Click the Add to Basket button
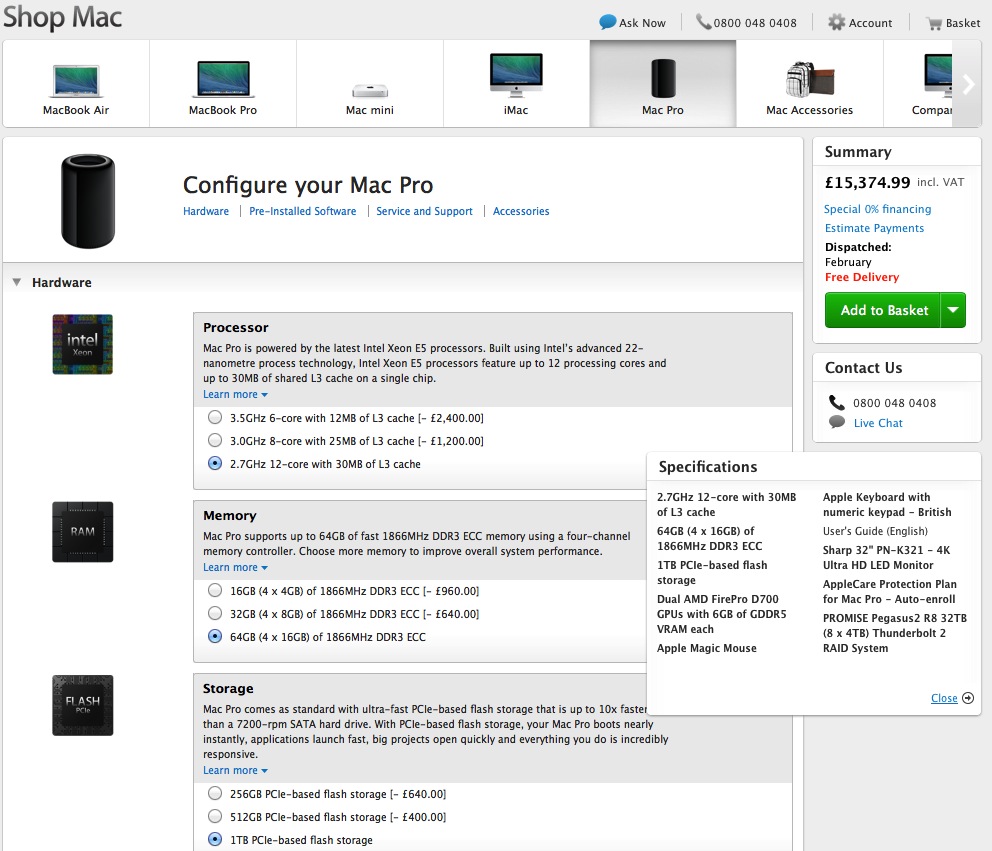Screen dimensions: 992x851 883,310
